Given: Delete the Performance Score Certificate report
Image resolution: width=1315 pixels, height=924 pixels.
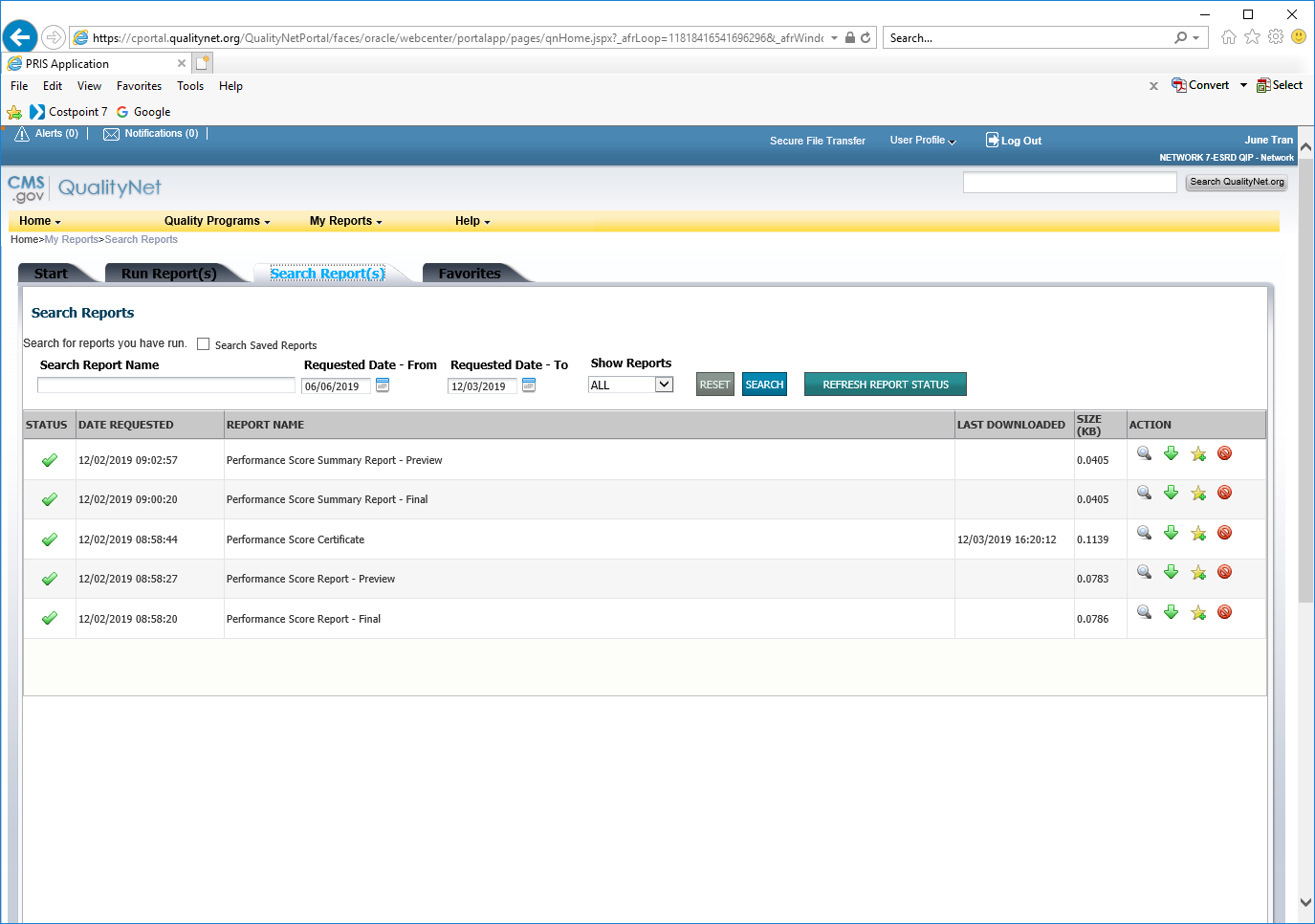Looking at the screenshot, I should pyautogui.click(x=1224, y=533).
